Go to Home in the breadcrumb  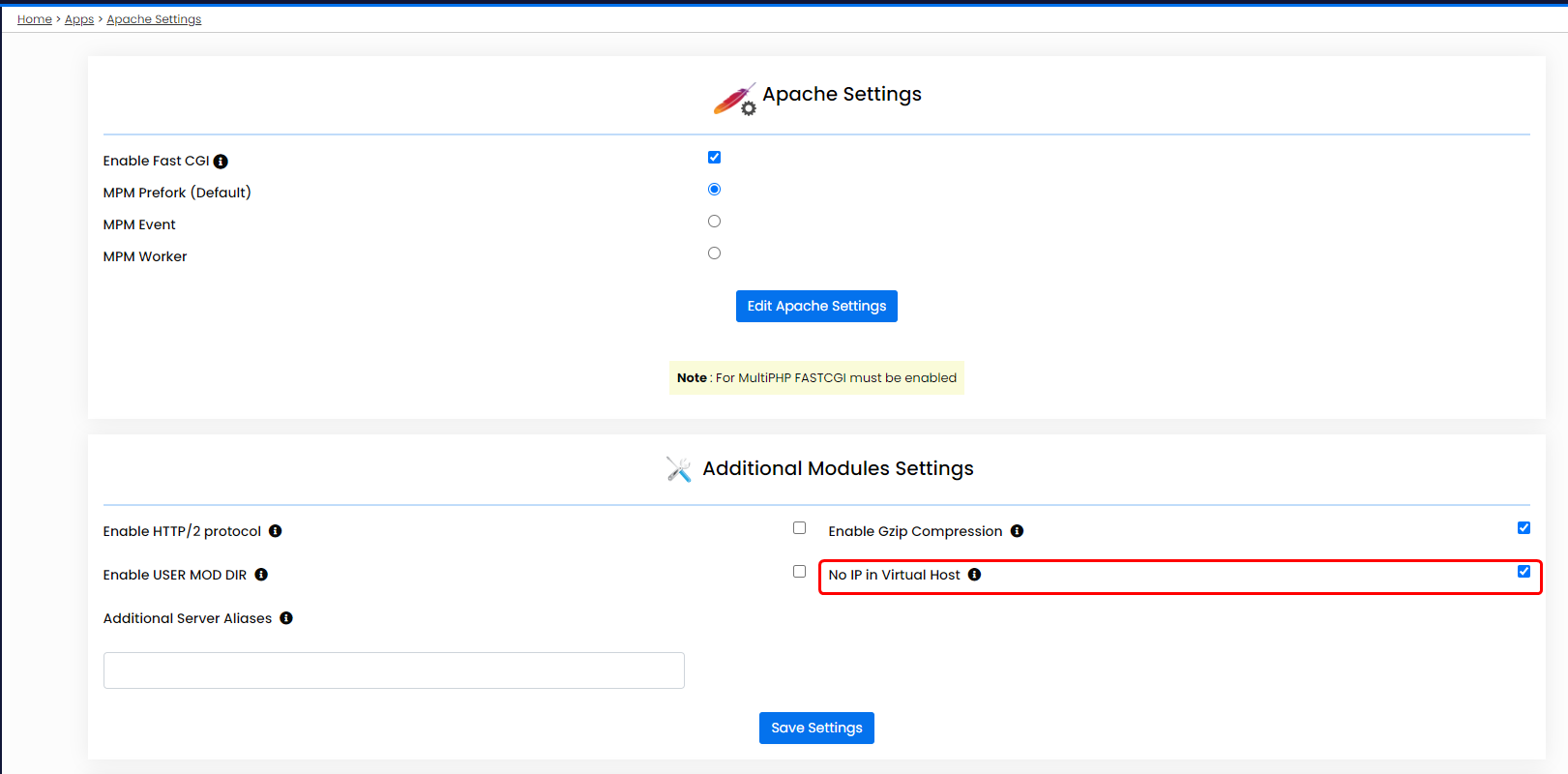tap(35, 19)
